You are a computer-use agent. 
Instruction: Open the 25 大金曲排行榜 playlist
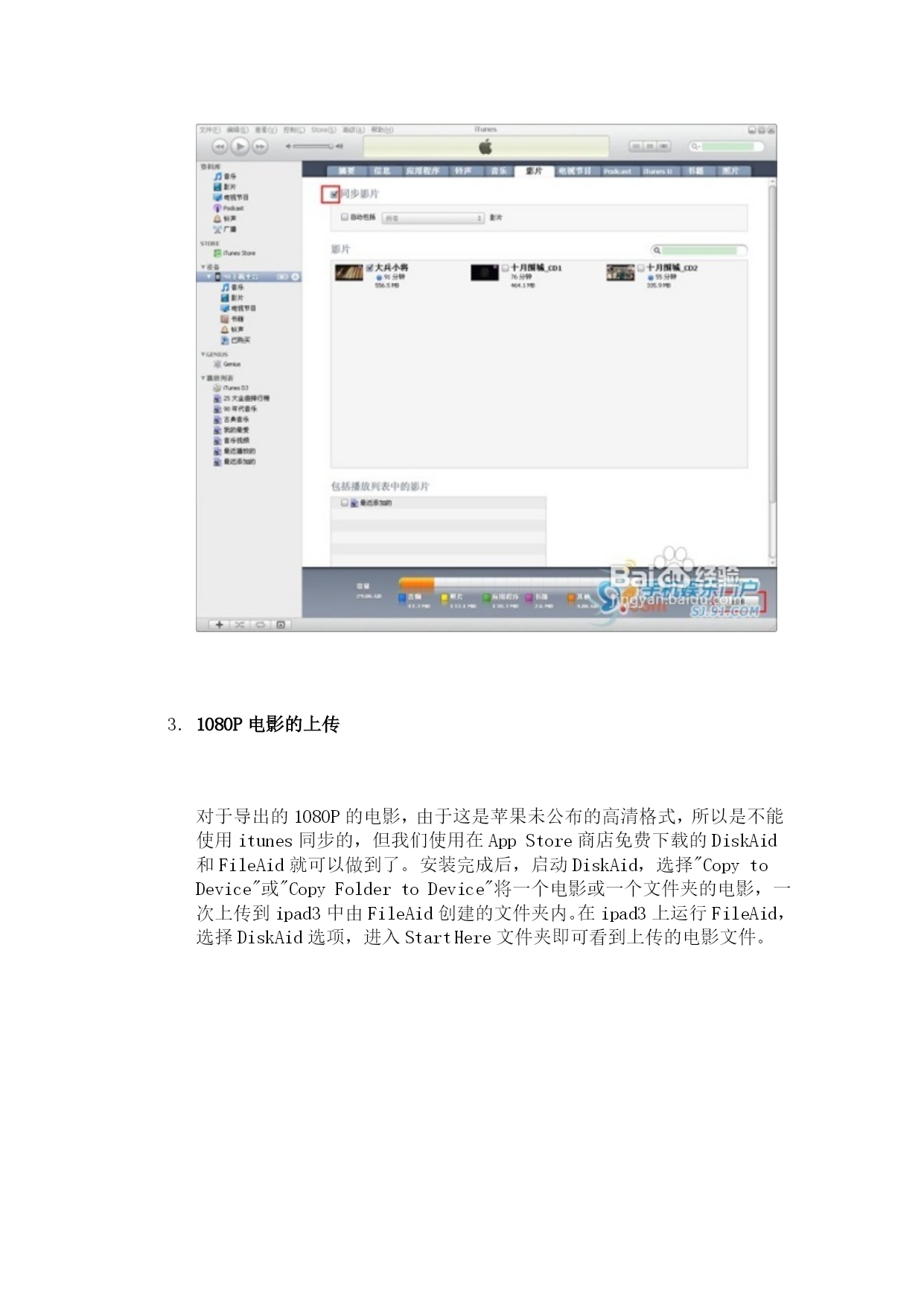coord(242,398)
